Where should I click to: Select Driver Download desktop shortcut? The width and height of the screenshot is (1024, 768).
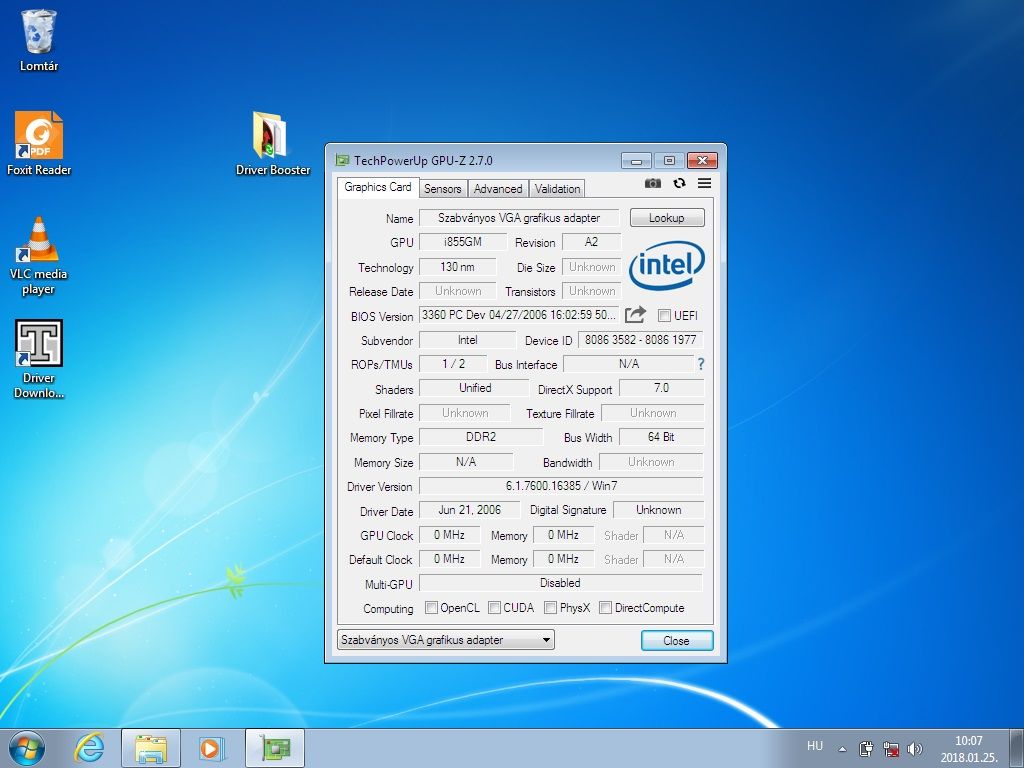pyautogui.click(x=39, y=359)
